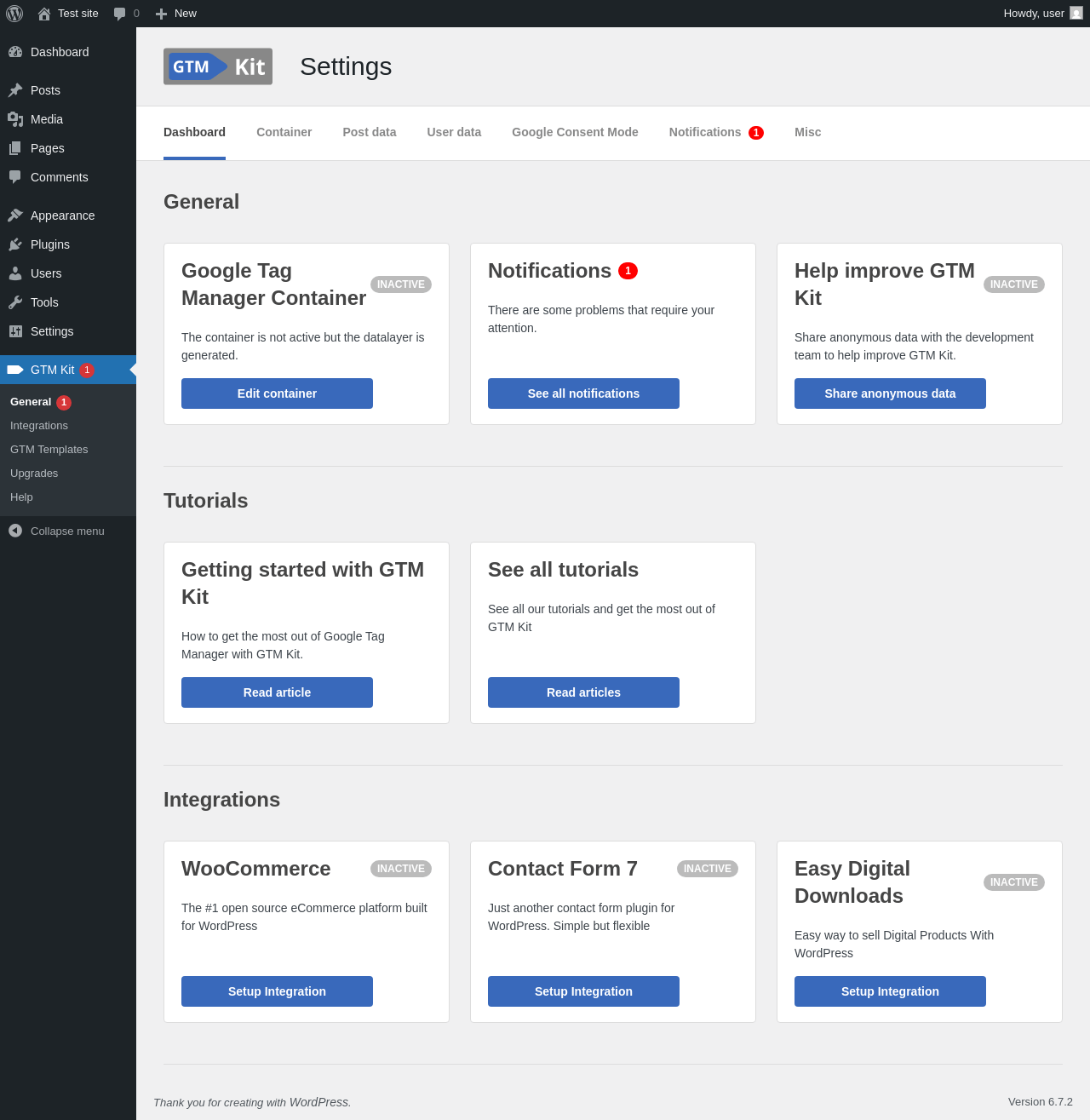Click the red badge beside the Notifications tab
The height and width of the screenshot is (1120, 1090).
pyautogui.click(x=756, y=133)
